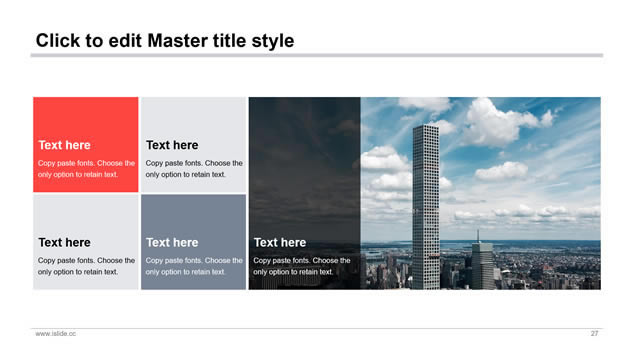This screenshot has height=361, width=635.
Task: Click the slide number 27 in the footer
Action: click(594, 333)
